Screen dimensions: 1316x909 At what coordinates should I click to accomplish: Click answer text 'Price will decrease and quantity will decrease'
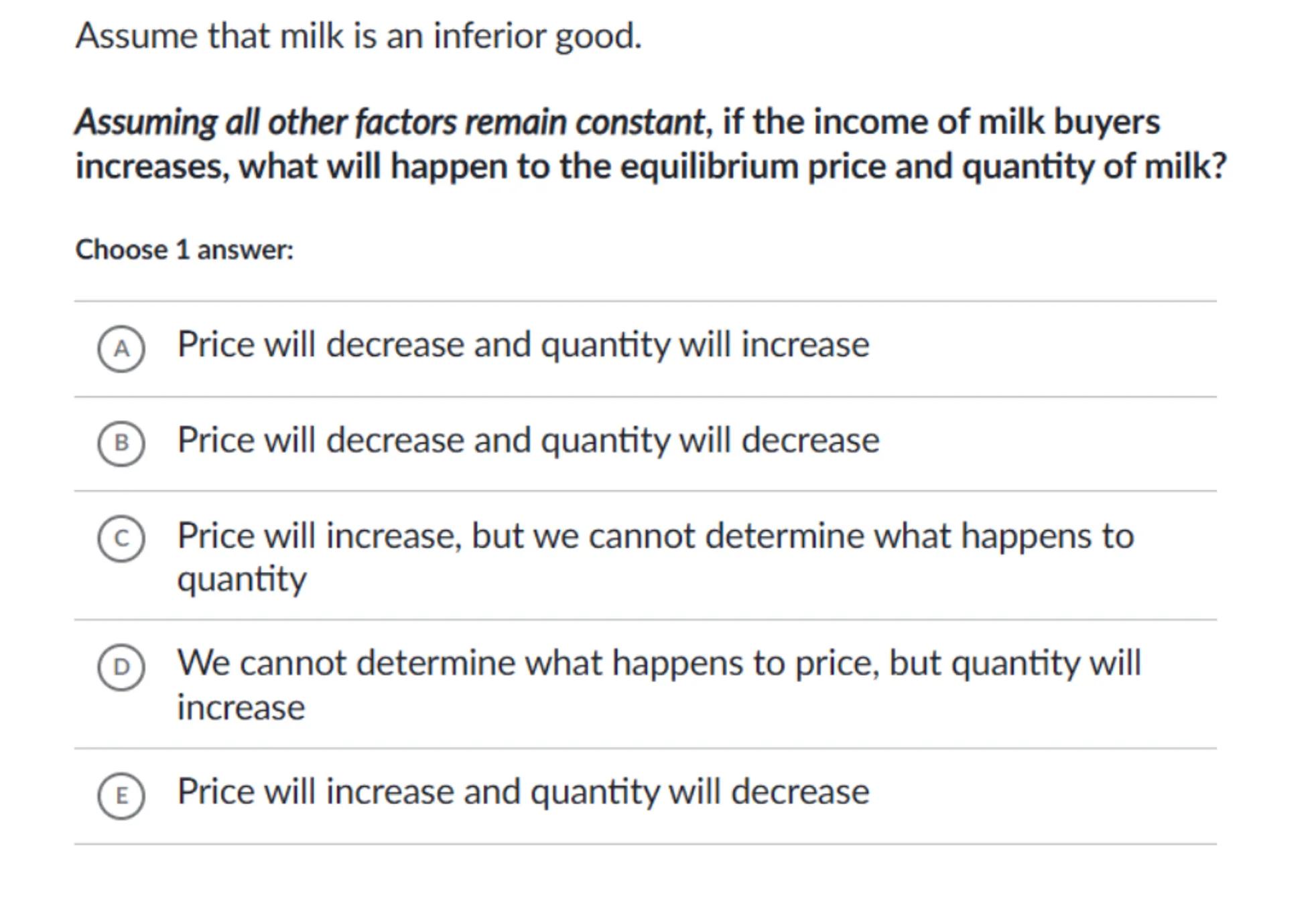point(528,441)
